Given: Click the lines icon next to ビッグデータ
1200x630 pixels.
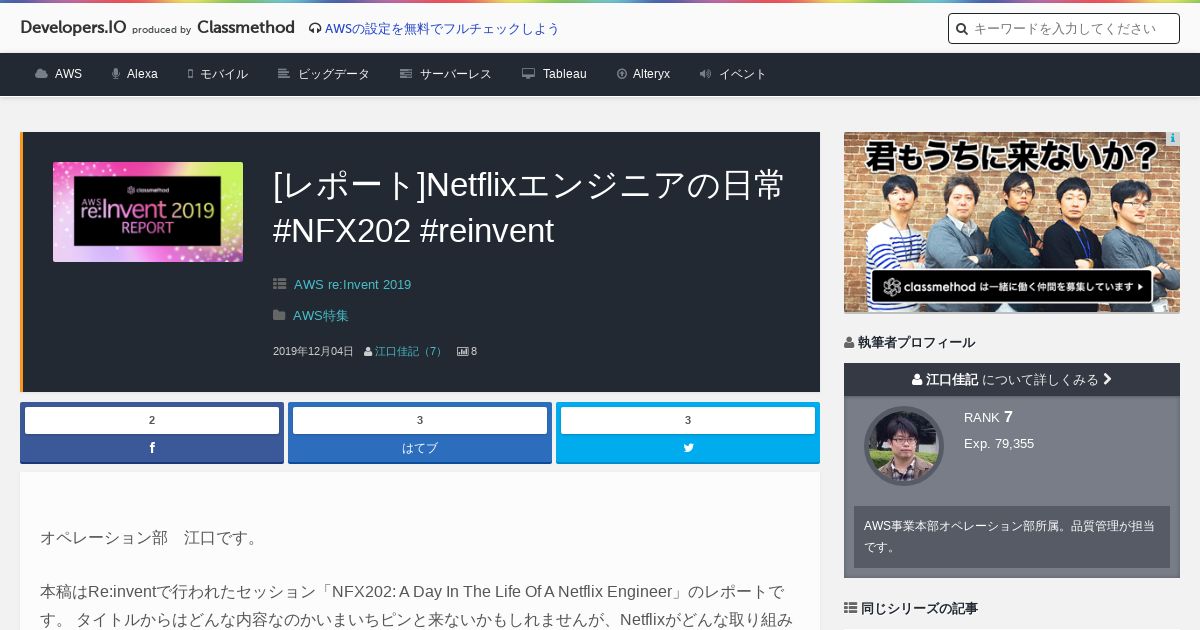Looking at the screenshot, I should (x=284, y=74).
